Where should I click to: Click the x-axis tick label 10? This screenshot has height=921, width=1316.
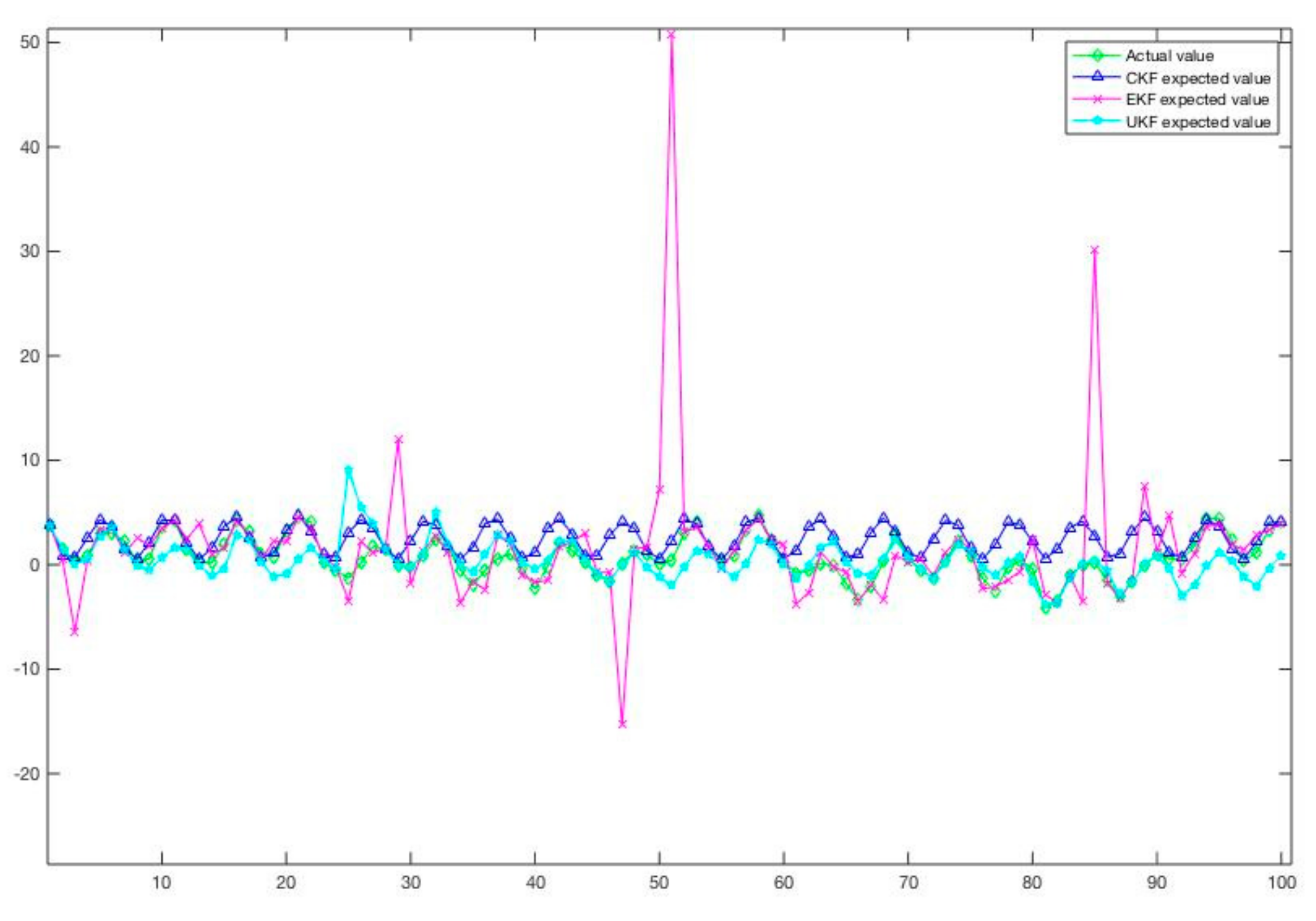coord(161,883)
